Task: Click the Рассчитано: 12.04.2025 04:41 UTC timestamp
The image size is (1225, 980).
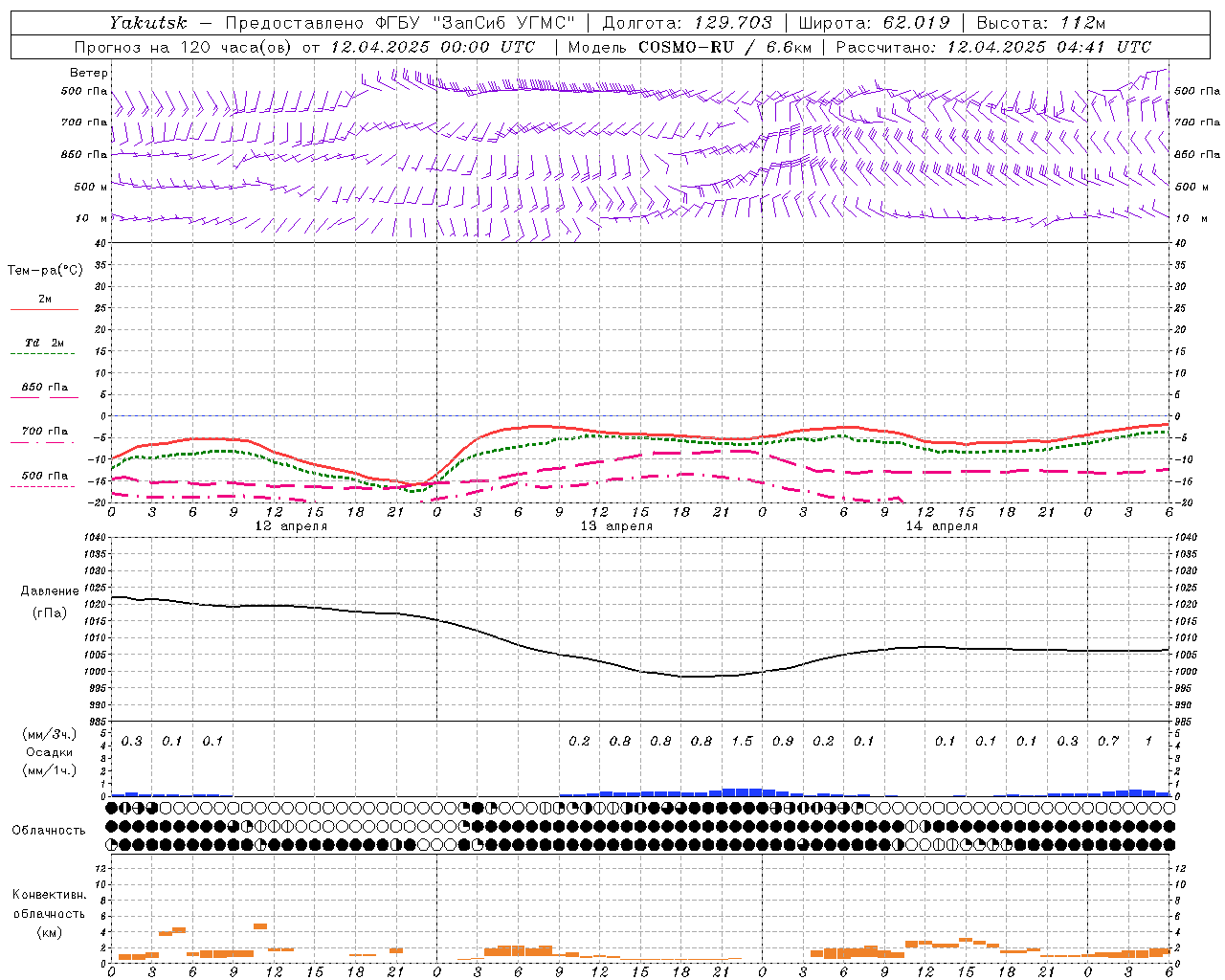Action: click(x=993, y=47)
